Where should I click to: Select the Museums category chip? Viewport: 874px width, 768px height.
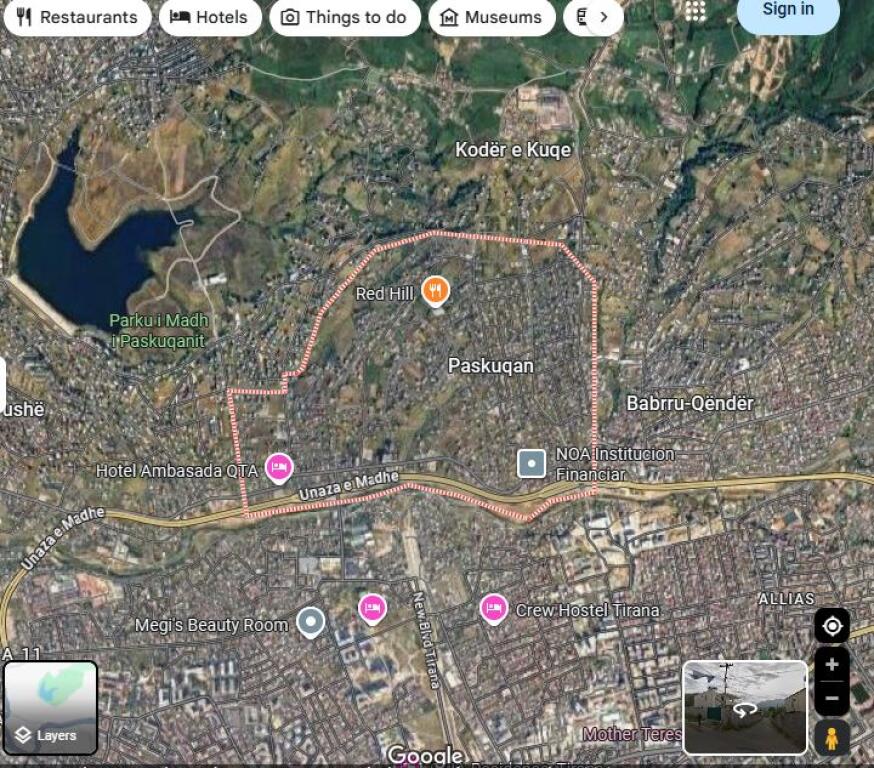point(492,17)
